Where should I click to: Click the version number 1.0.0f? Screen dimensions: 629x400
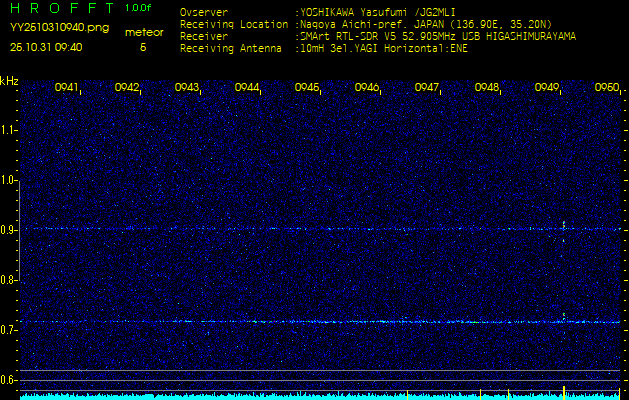tap(139, 8)
